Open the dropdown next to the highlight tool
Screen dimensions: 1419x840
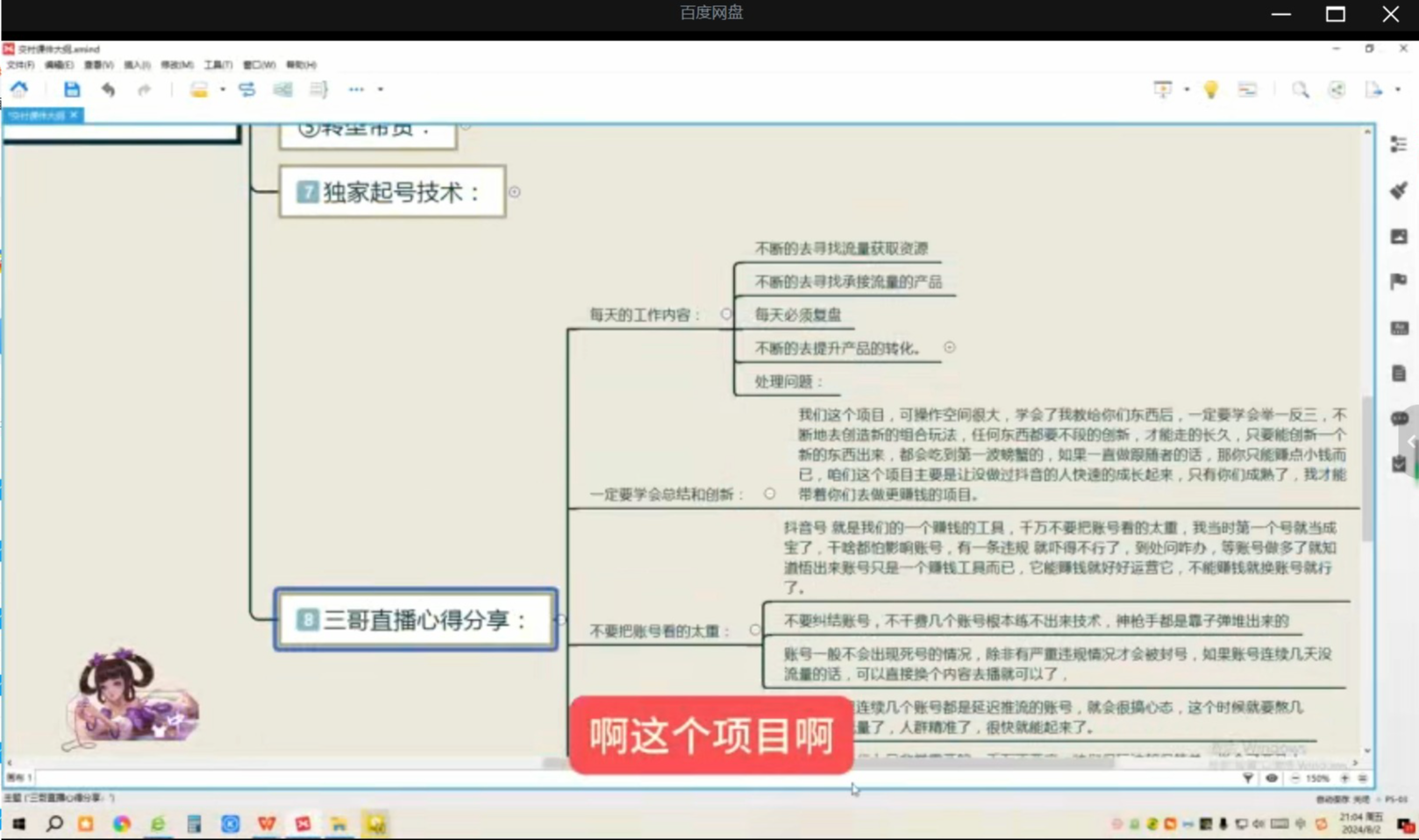[x=223, y=89]
